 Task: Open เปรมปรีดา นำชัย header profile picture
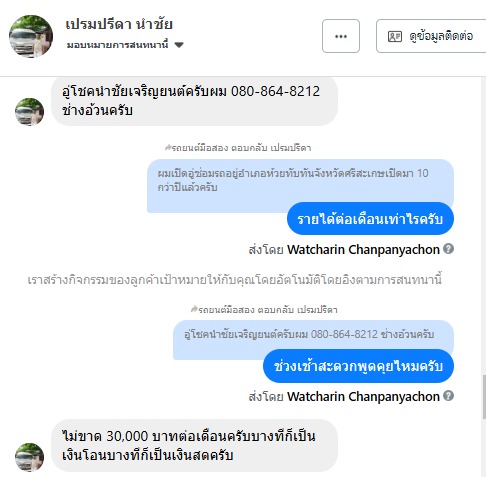pyautogui.click(x=31, y=36)
